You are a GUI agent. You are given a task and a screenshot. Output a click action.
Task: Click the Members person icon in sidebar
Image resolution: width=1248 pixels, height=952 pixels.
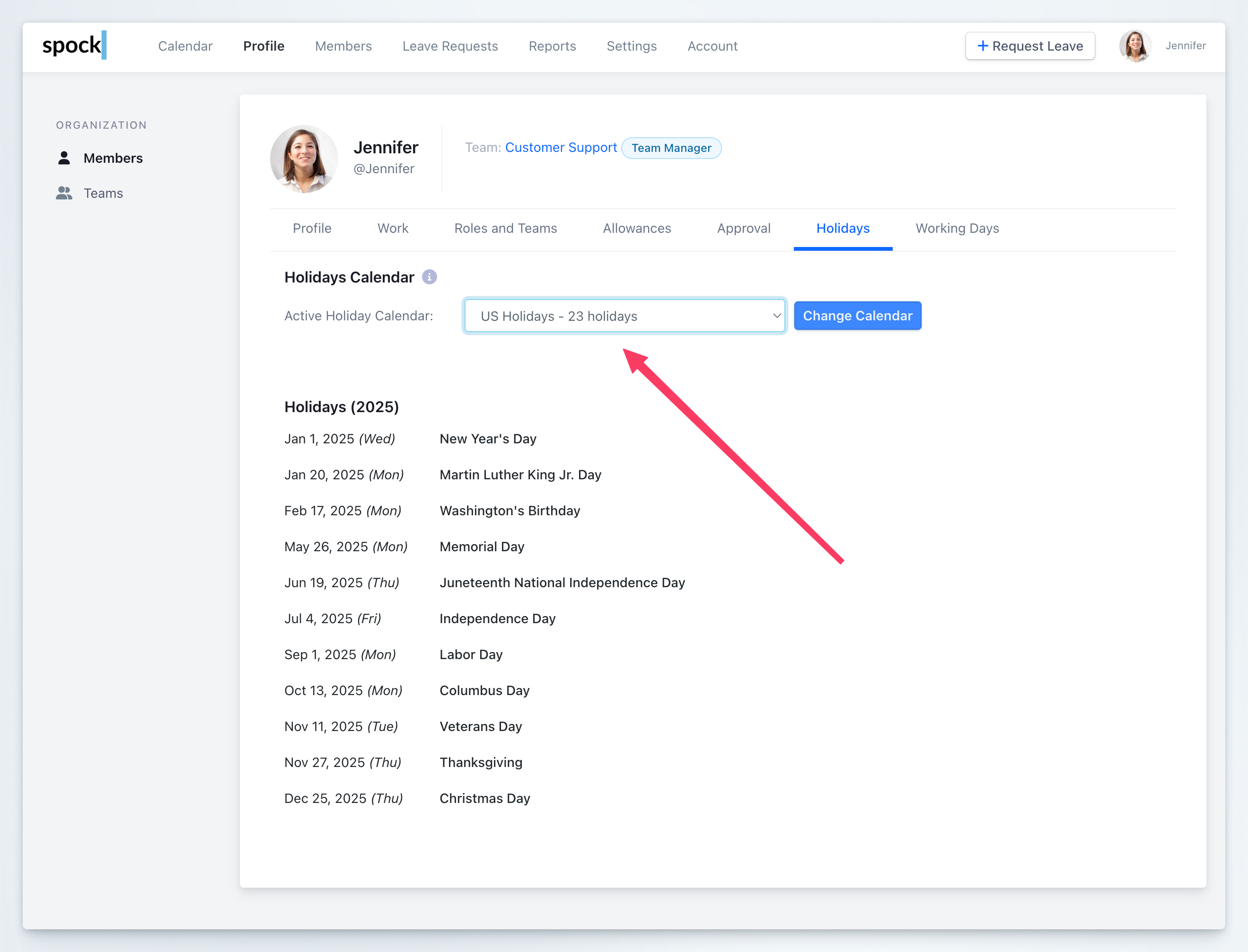coord(64,158)
